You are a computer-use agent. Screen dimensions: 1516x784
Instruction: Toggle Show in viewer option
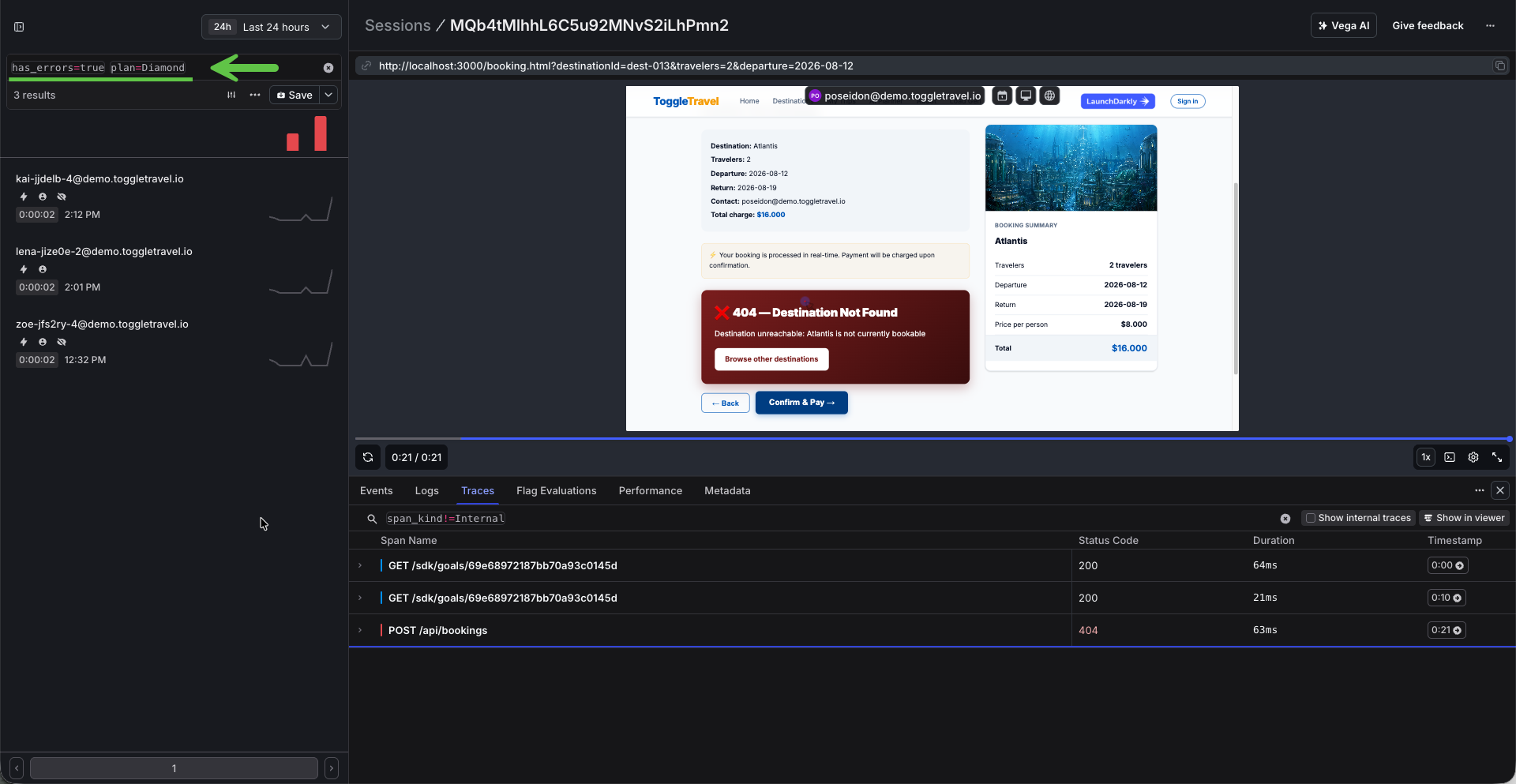tap(1464, 518)
